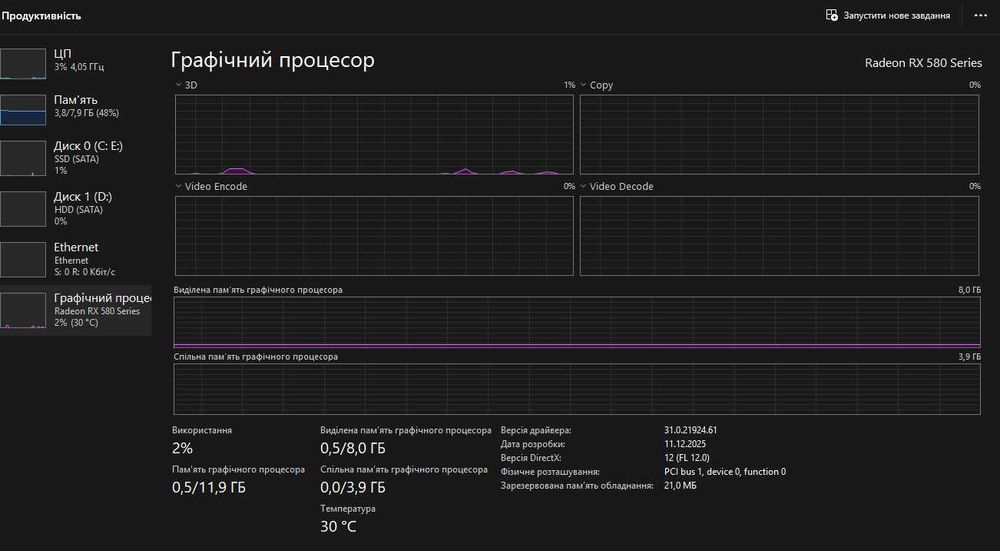Expand the 3D engine dropdown chevron
This screenshot has width=1000, height=551.
click(x=179, y=85)
